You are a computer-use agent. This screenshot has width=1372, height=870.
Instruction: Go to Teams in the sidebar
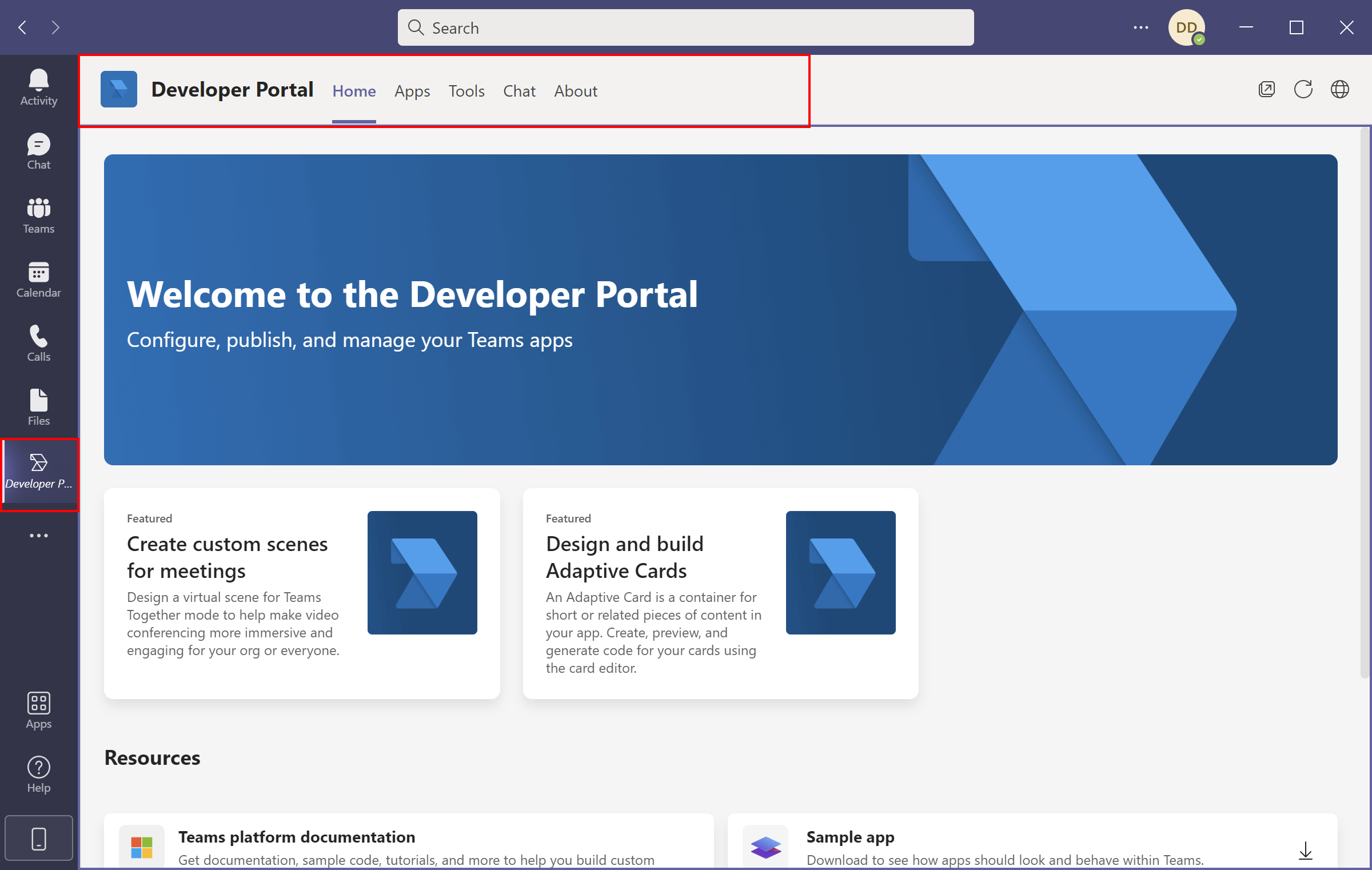click(38, 215)
